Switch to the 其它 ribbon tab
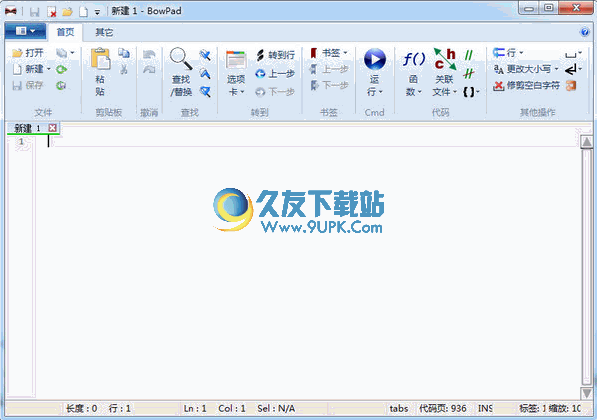Screen dimensions: 597x420 pyautogui.click(x=104, y=32)
